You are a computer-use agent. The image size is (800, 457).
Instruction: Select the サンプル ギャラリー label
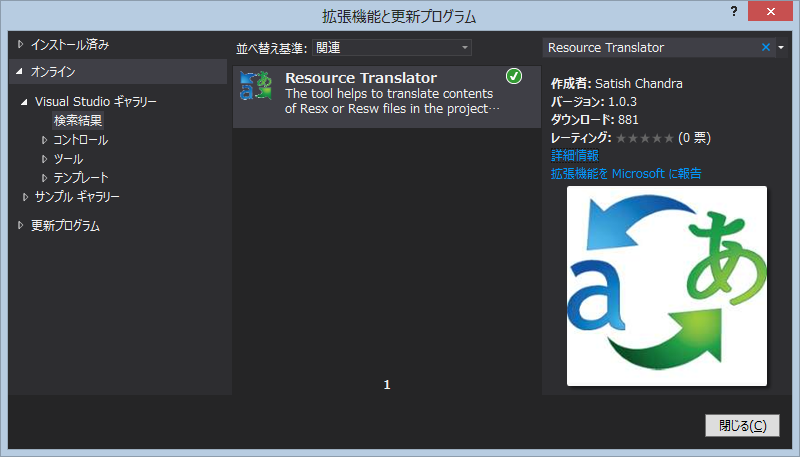[x=77, y=197]
